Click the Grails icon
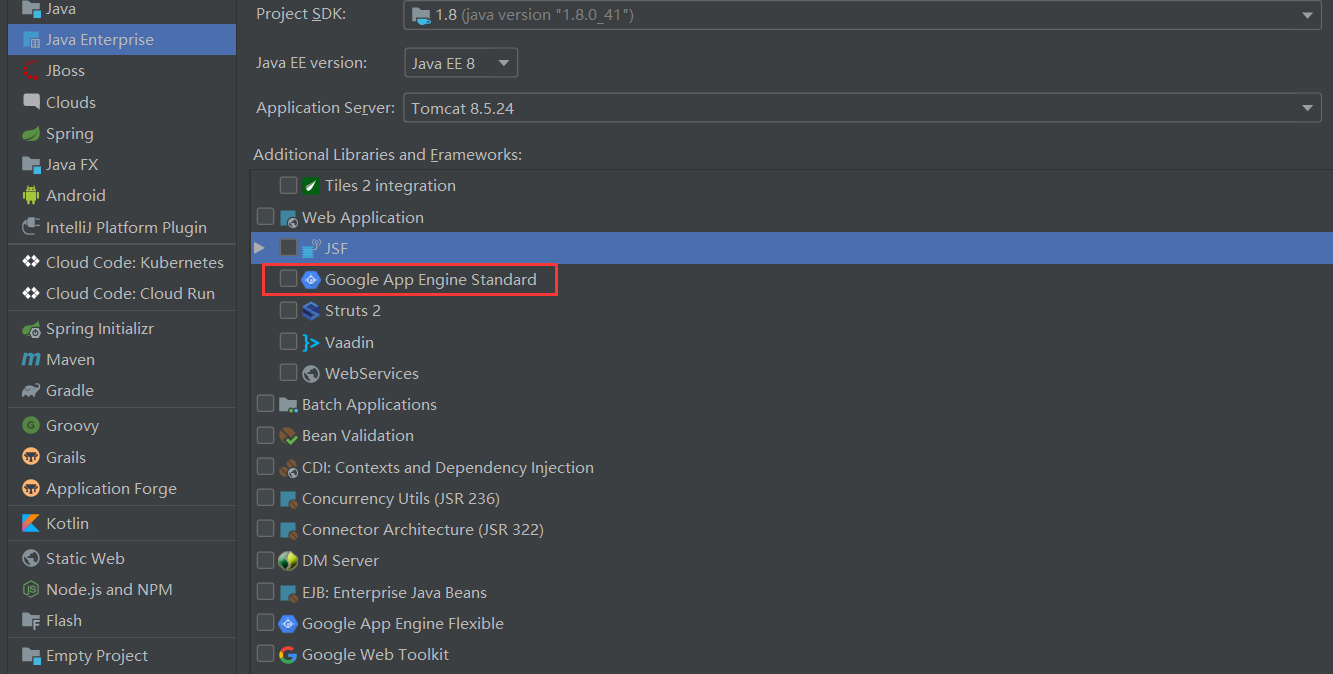 [x=31, y=457]
